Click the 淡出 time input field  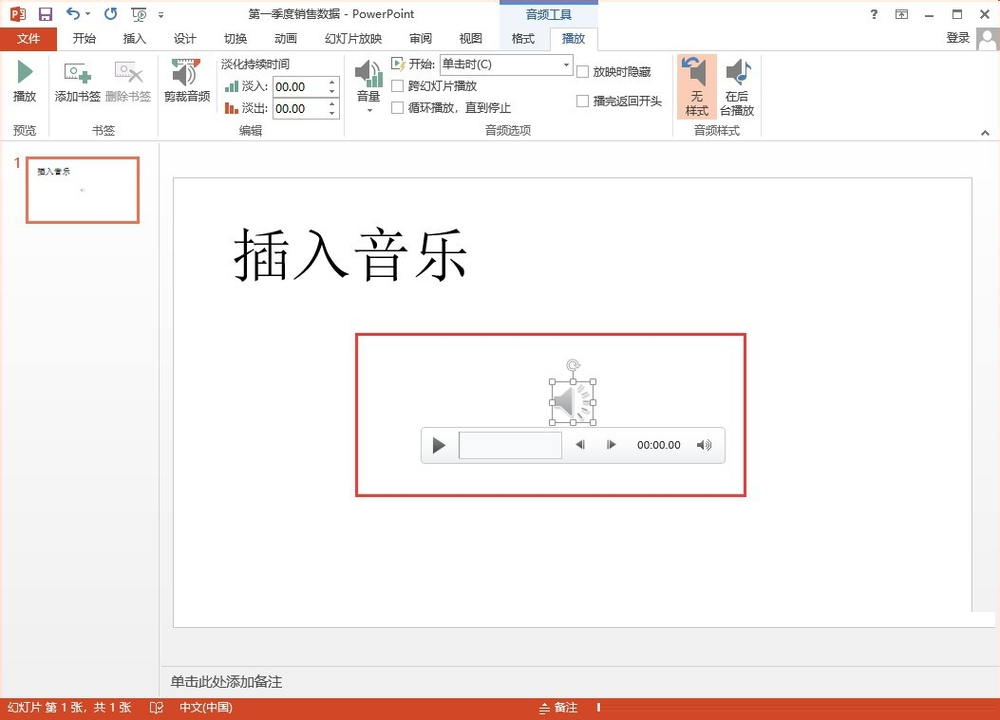coord(300,108)
